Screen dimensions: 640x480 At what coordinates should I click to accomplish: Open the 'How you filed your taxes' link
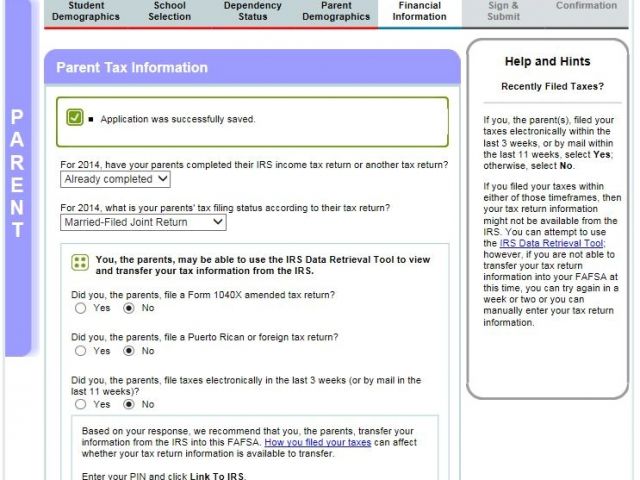[317, 441]
